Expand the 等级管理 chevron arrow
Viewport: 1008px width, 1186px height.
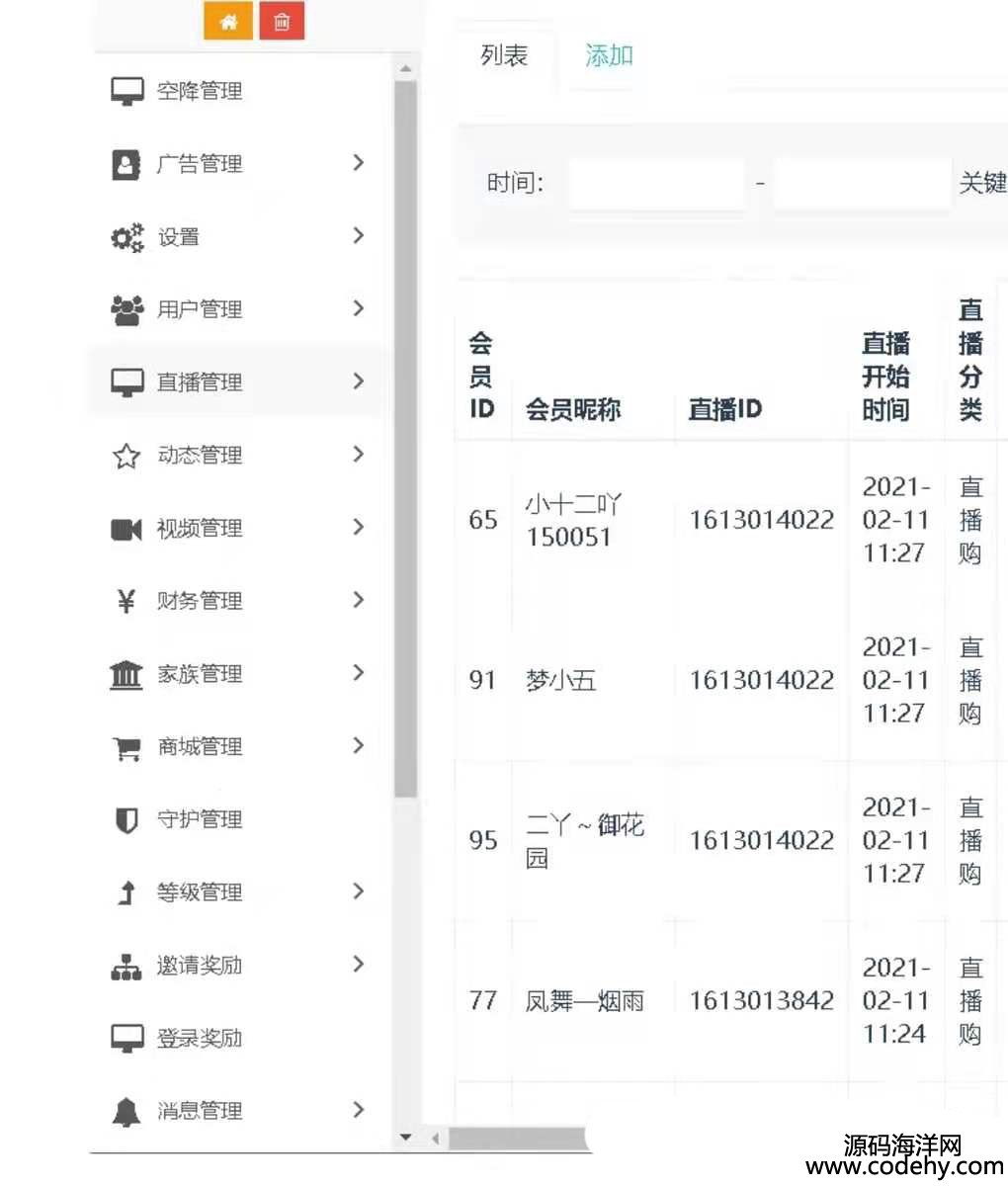[358, 891]
